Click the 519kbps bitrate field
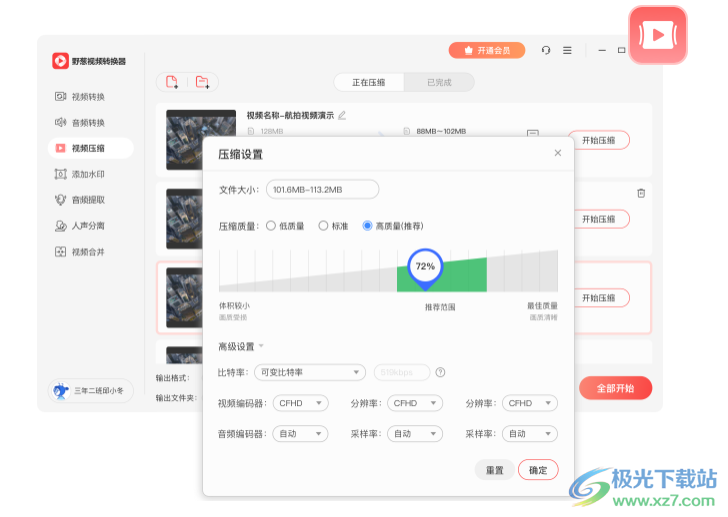Screen dimensions: 728x517 click(x=402, y=372)
